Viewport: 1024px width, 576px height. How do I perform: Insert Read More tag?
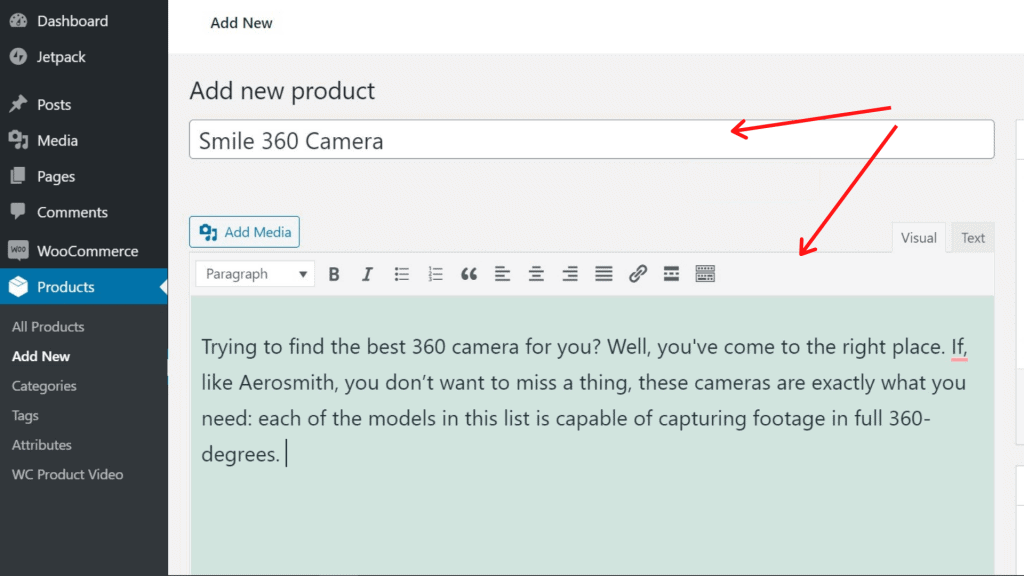pyautogui.click(x=671, y=274)
